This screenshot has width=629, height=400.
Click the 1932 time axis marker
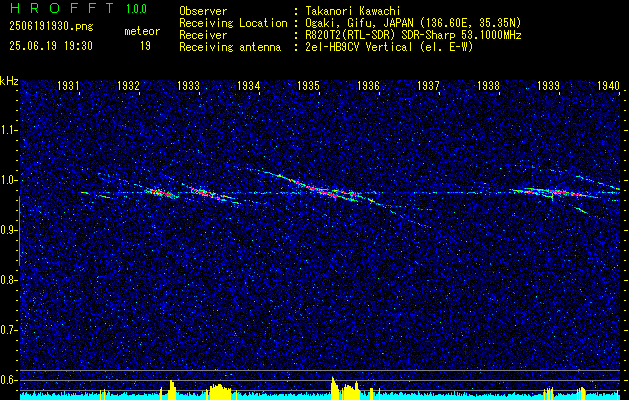tap(128, 86)
